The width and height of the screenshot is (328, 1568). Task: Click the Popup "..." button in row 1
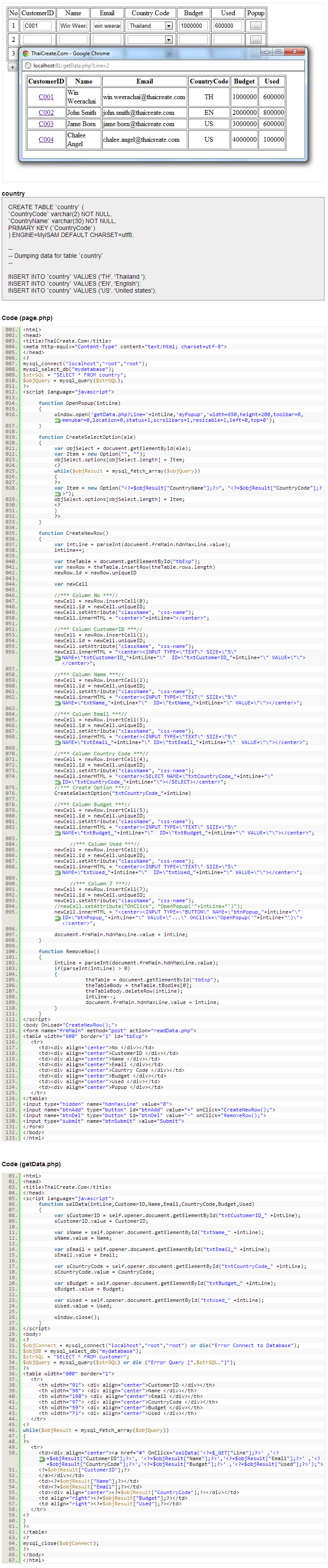255,26
